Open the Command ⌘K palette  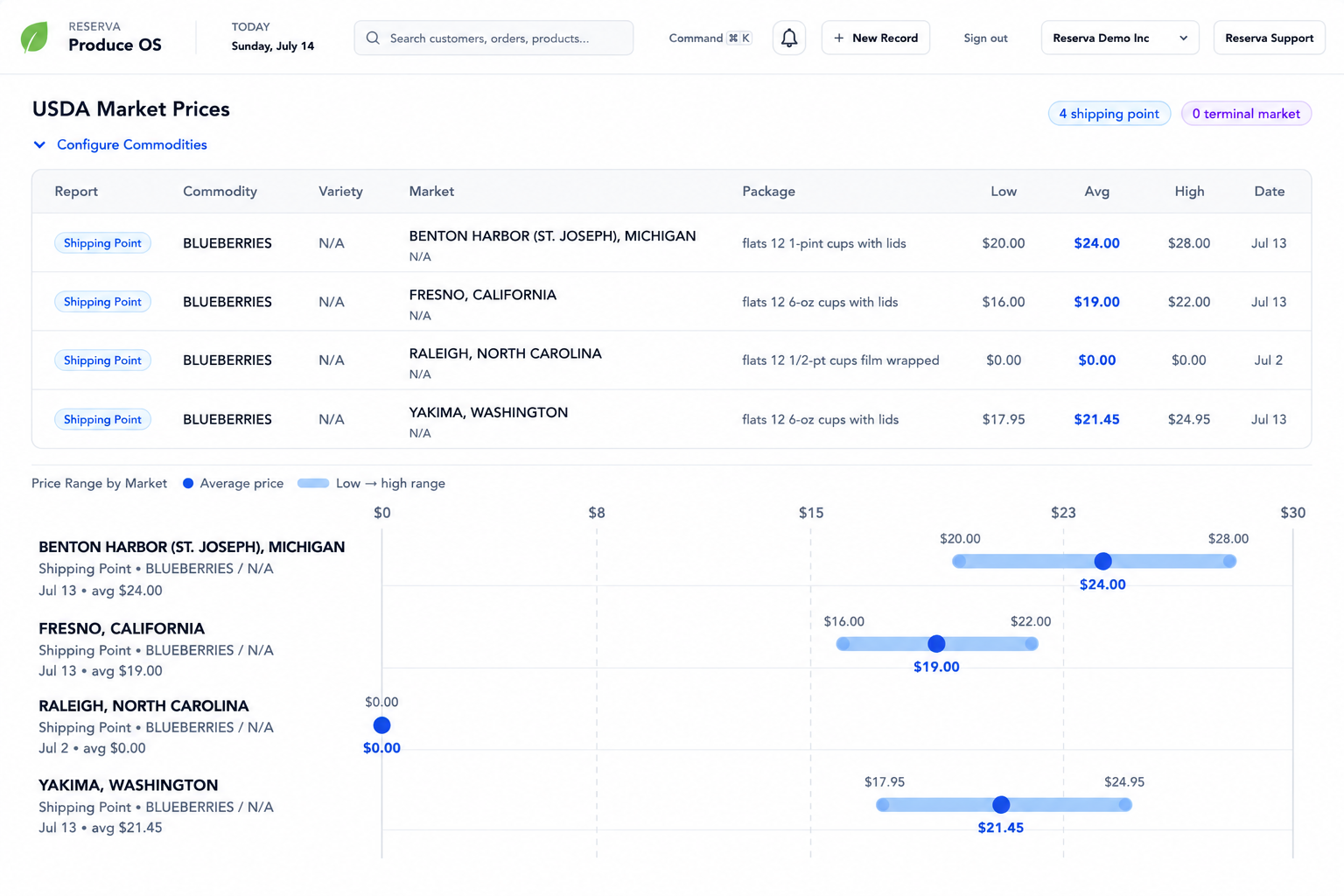coord(710,38)
